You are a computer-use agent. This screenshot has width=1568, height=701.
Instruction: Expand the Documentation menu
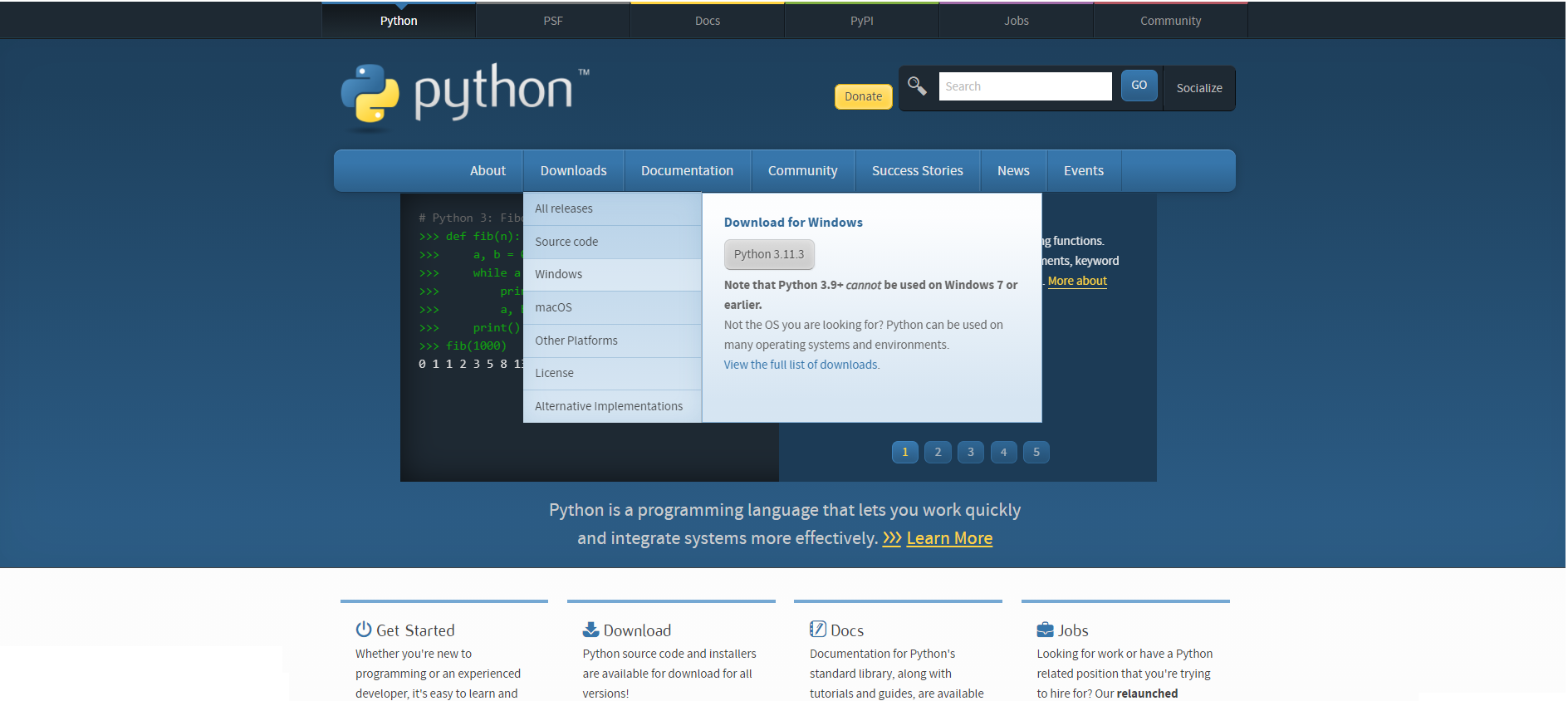tap(687, 170)
